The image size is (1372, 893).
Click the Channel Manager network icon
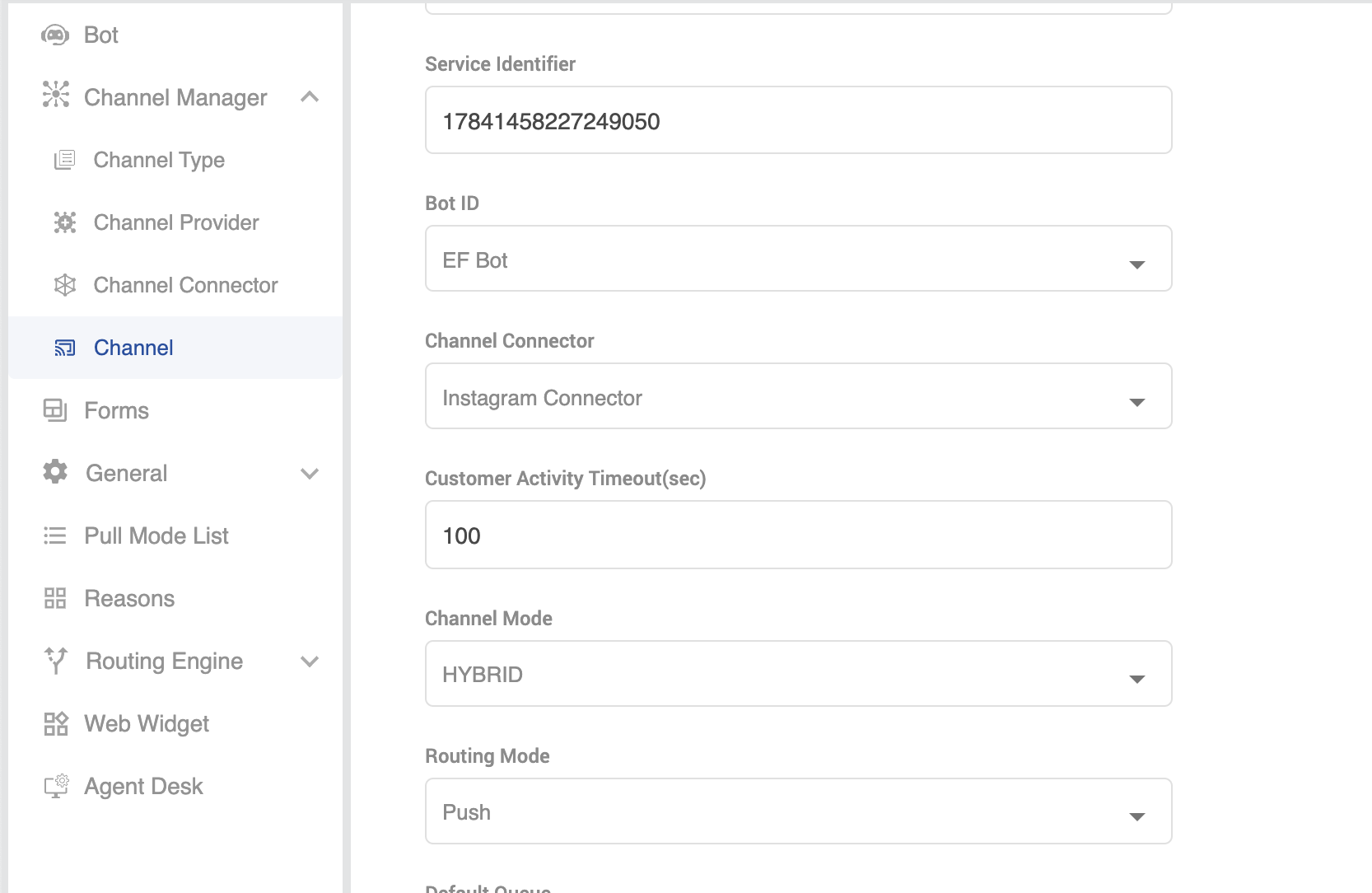pos(56,95)
